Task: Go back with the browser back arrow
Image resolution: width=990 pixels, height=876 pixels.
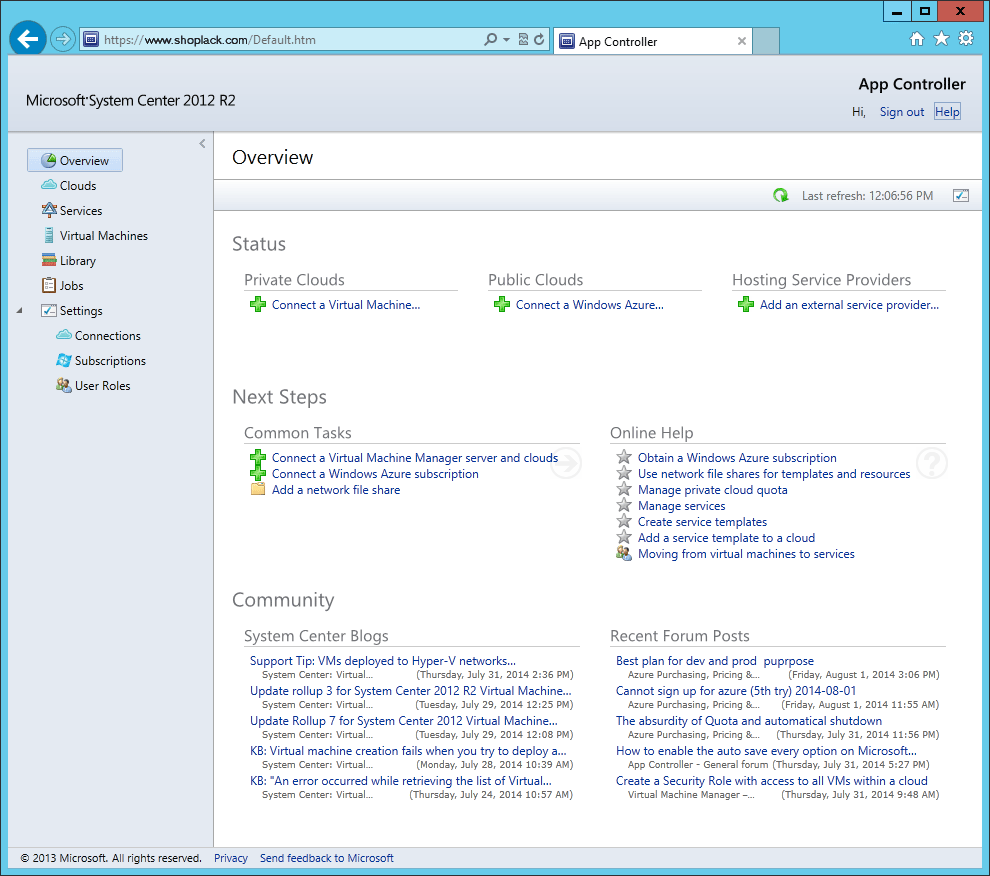Action: [28, 39]
